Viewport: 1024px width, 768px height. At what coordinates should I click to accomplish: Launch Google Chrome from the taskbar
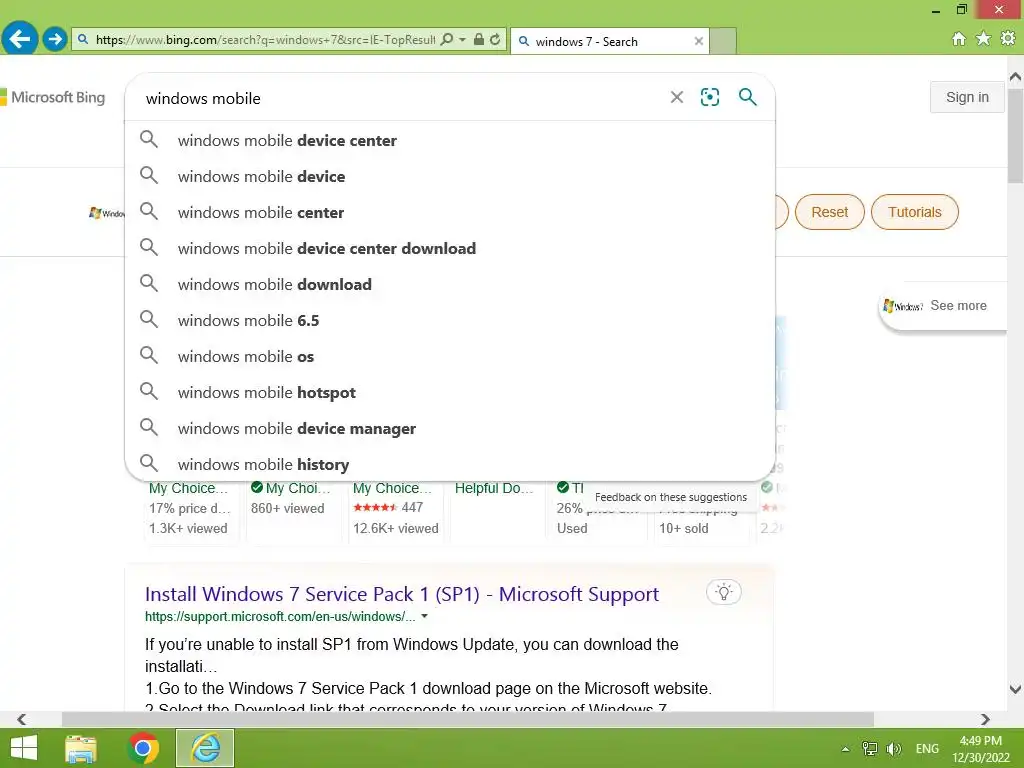(143, 748)
